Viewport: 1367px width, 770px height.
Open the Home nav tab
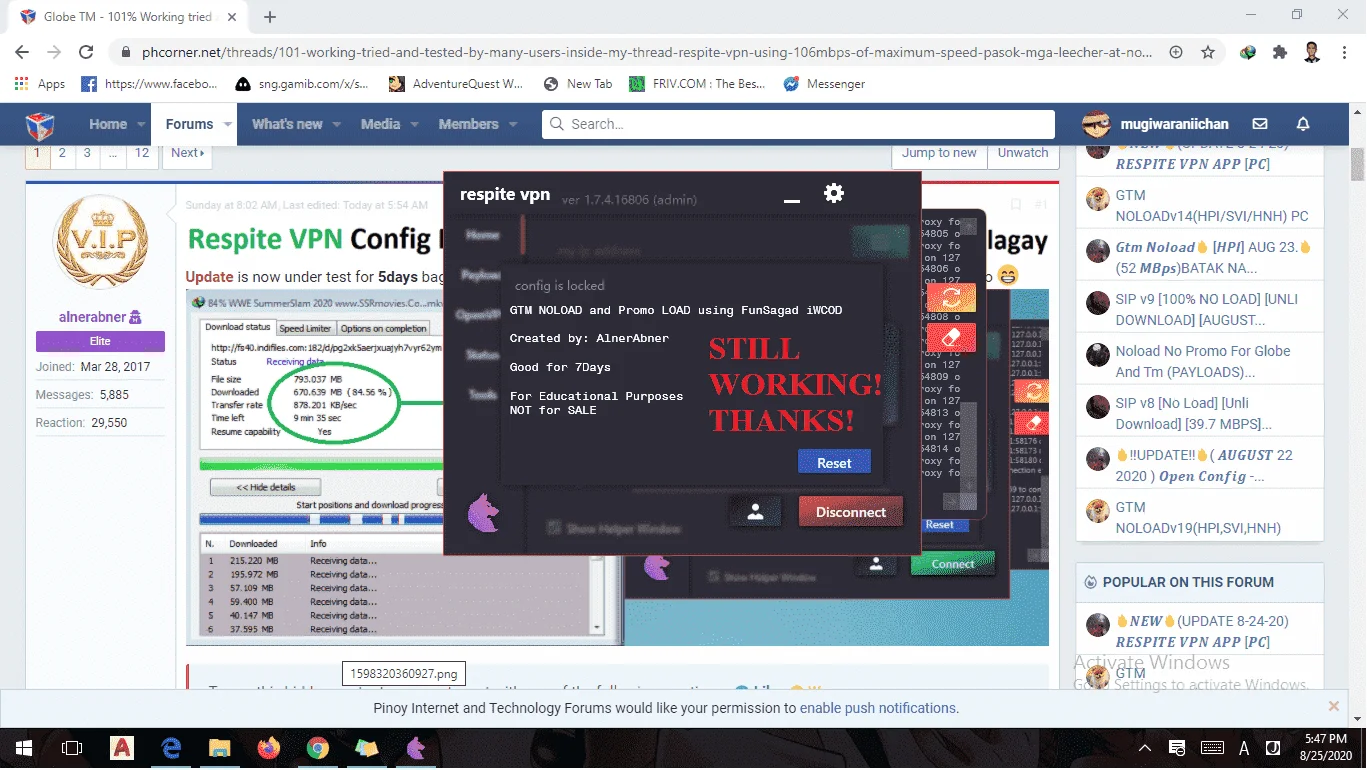click(x=108, y=125)
